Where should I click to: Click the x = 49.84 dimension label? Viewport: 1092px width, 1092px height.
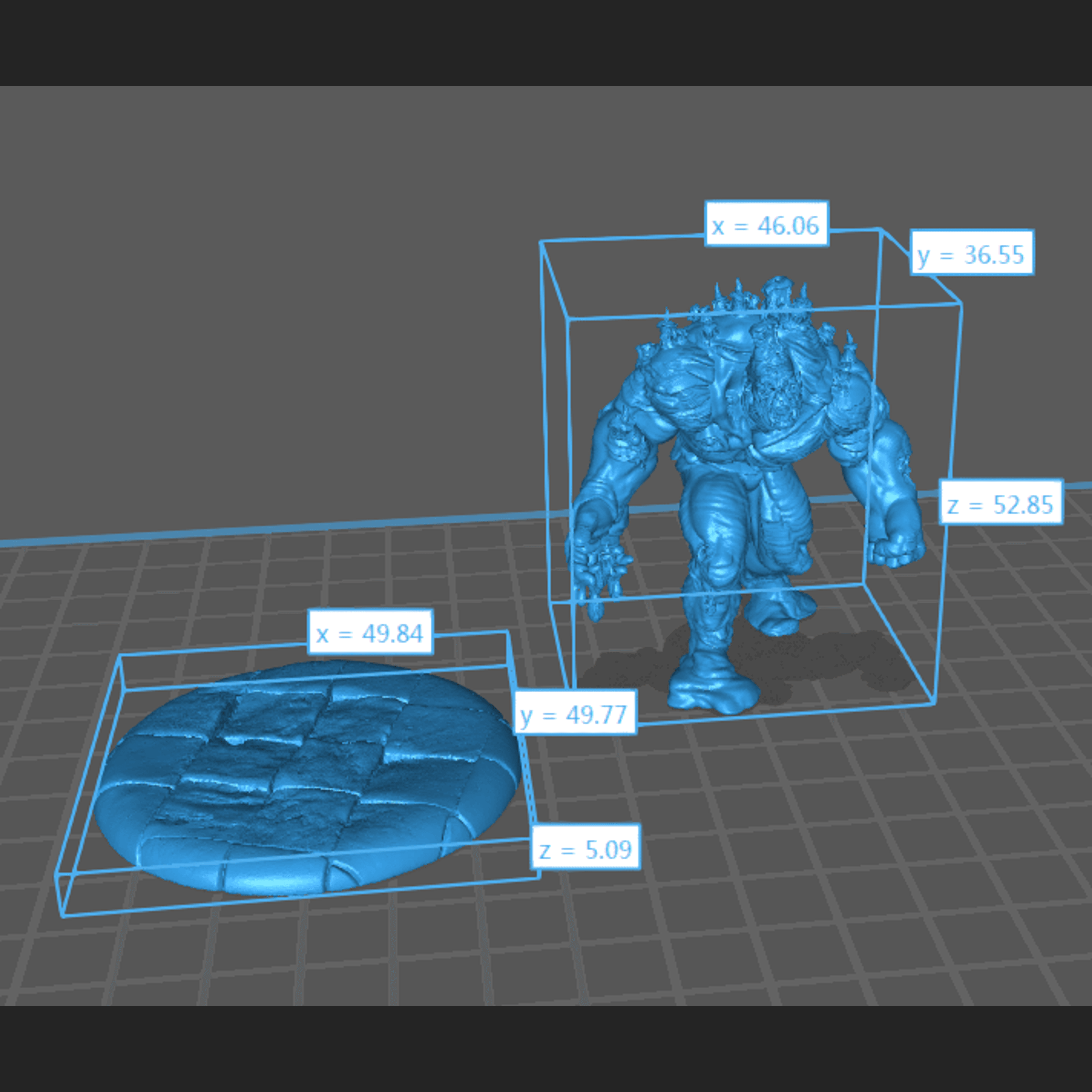pos(370,631)
